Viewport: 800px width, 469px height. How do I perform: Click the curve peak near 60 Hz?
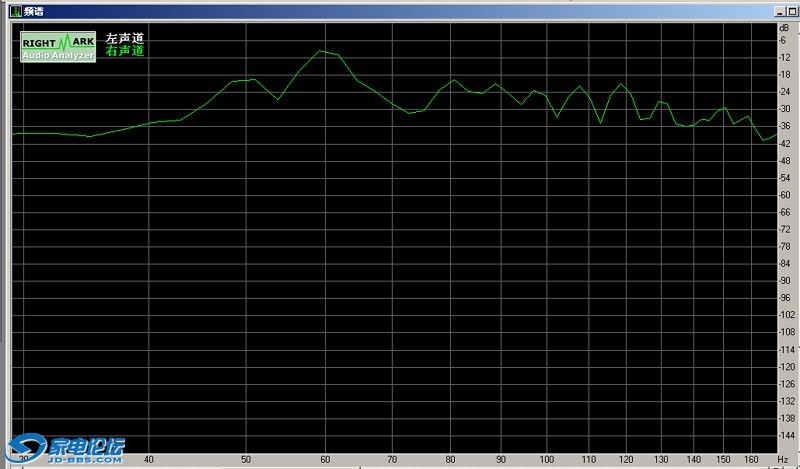[x=322, y=50]
